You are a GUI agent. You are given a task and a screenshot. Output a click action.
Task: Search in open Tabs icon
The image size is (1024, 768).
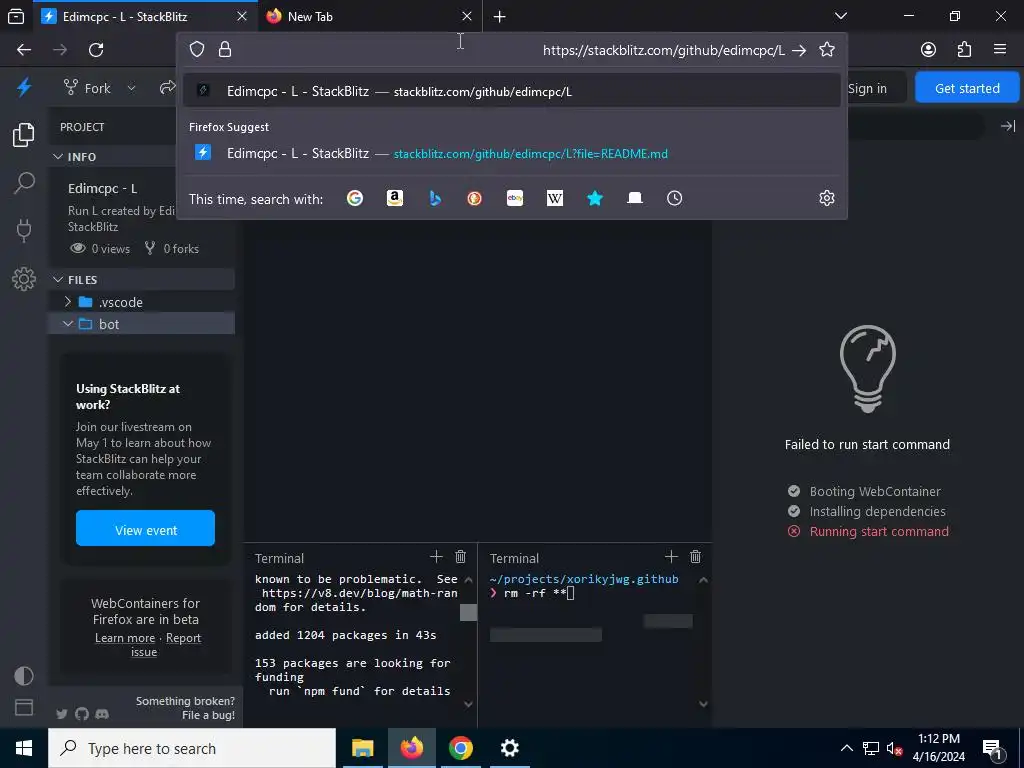[x=635, y=198]
